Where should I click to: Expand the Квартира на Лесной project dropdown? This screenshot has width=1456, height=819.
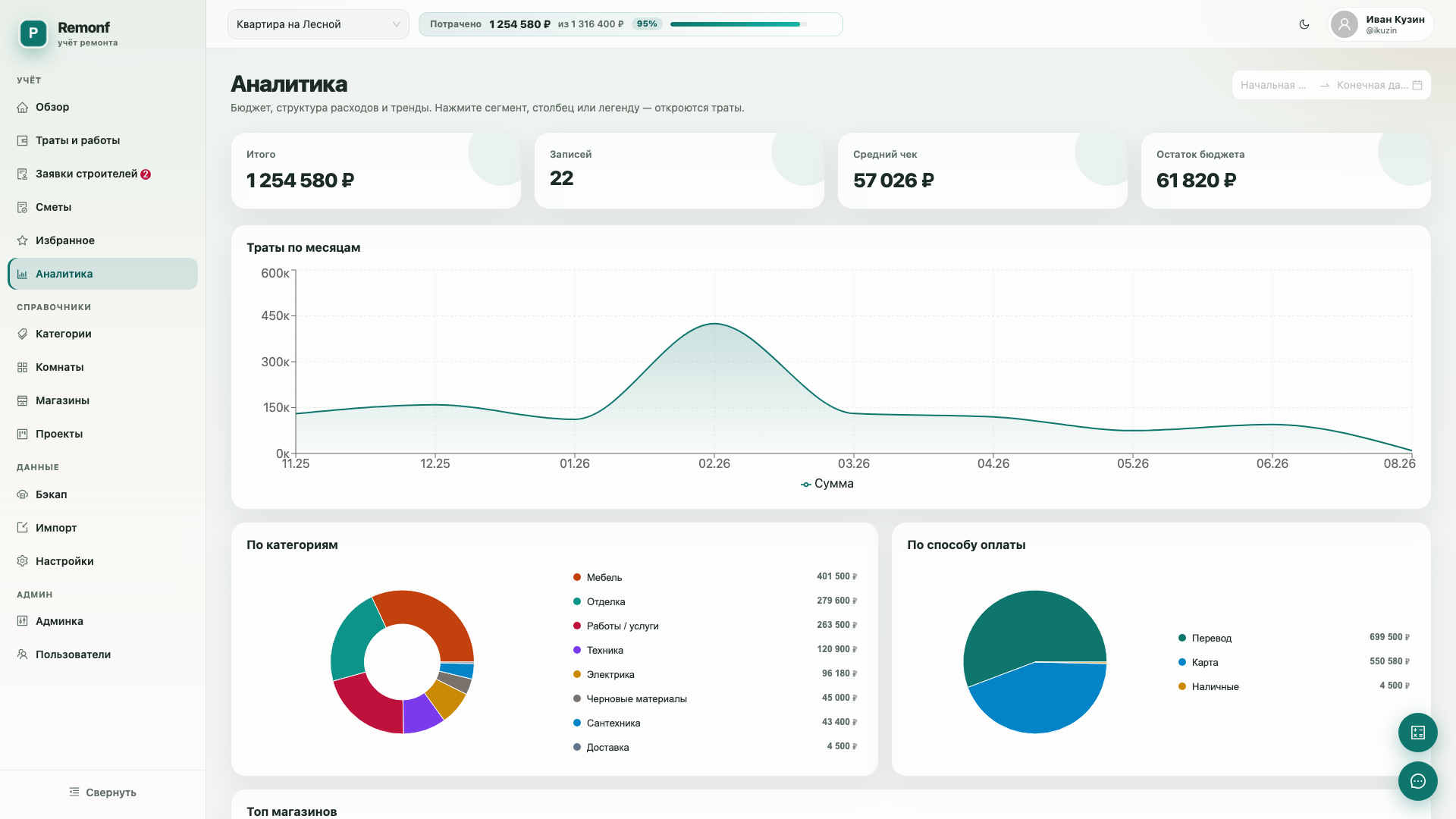[x=318, y=24]
